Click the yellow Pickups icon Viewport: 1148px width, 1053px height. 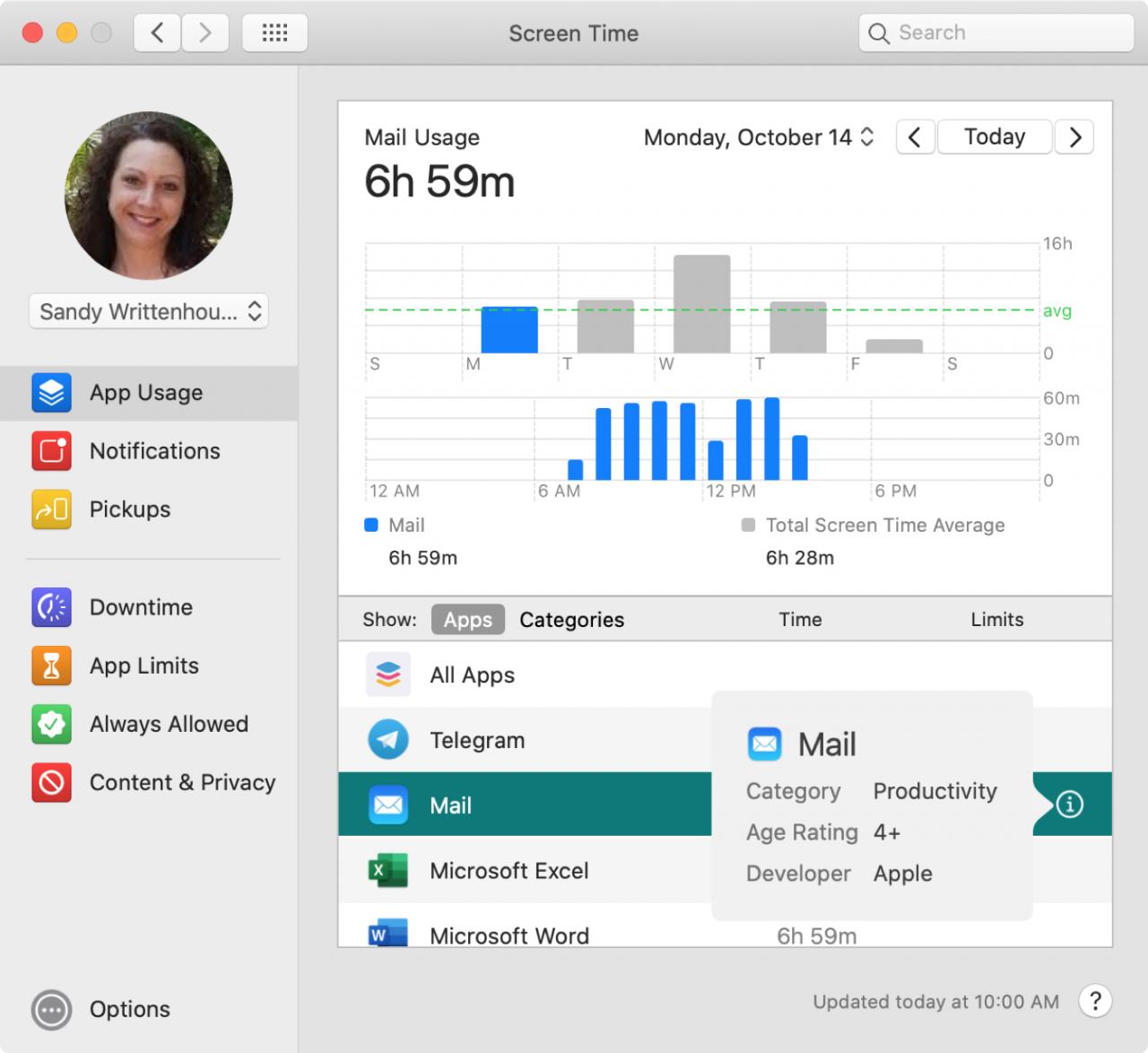[x=52, y=509]
